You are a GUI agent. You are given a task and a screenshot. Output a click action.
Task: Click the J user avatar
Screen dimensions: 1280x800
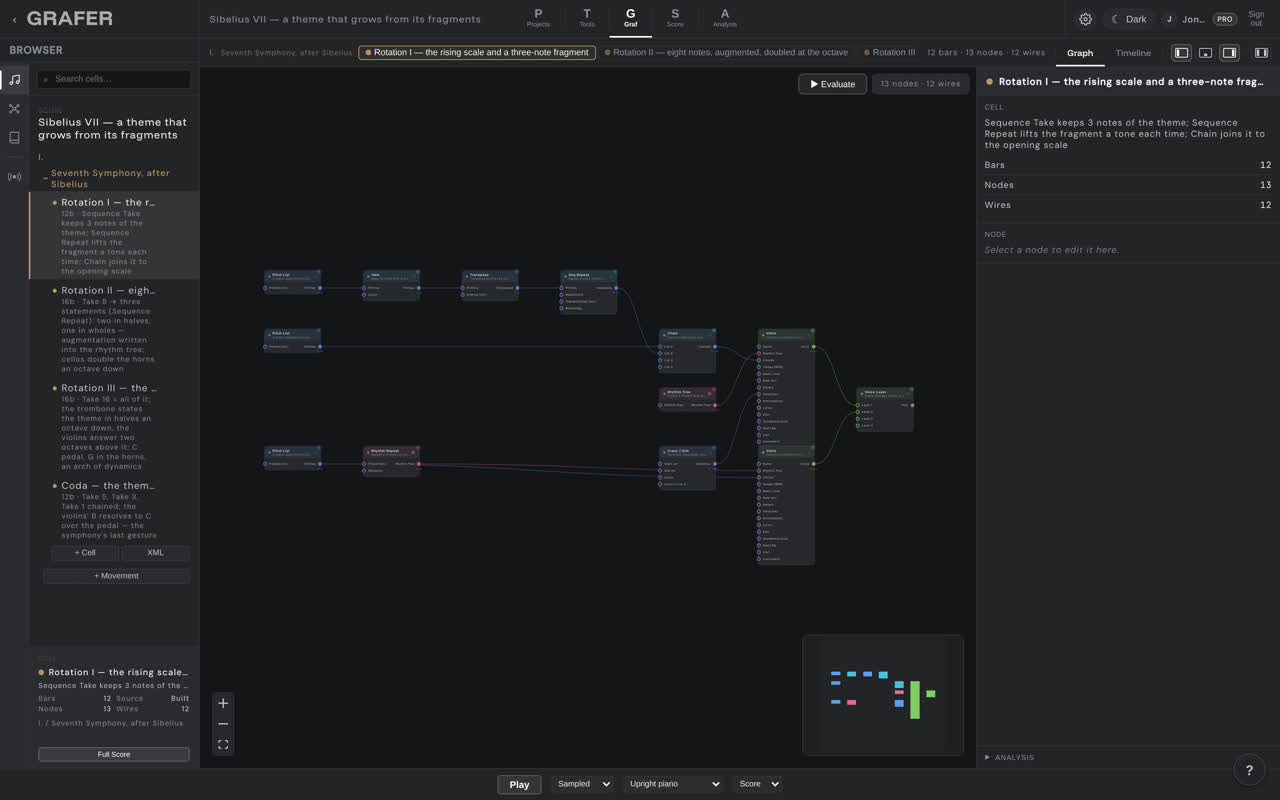click(1169, 19)
